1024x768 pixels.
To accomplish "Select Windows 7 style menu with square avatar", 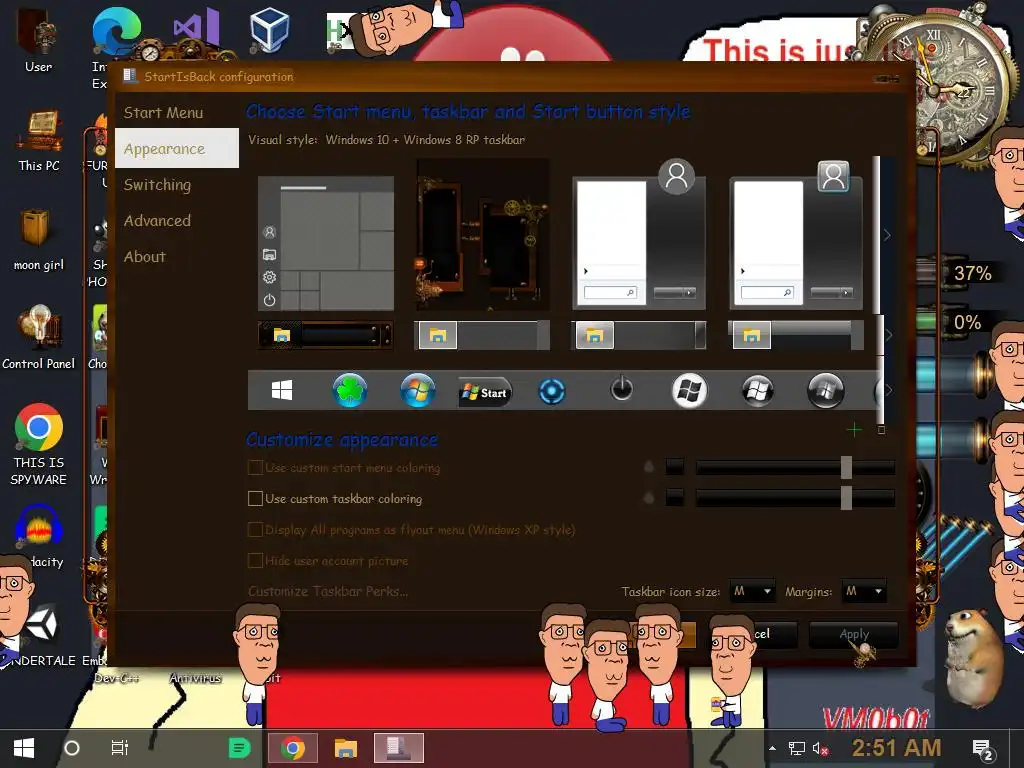I will (796, 234).
